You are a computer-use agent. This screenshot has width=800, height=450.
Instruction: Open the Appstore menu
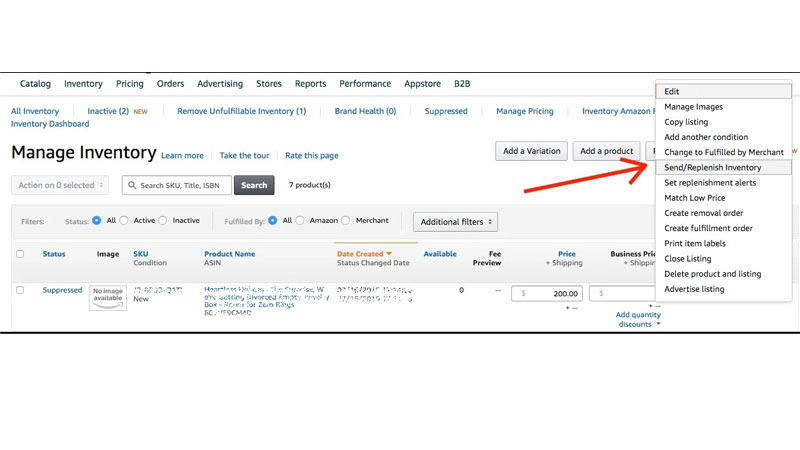pos(422,84)
